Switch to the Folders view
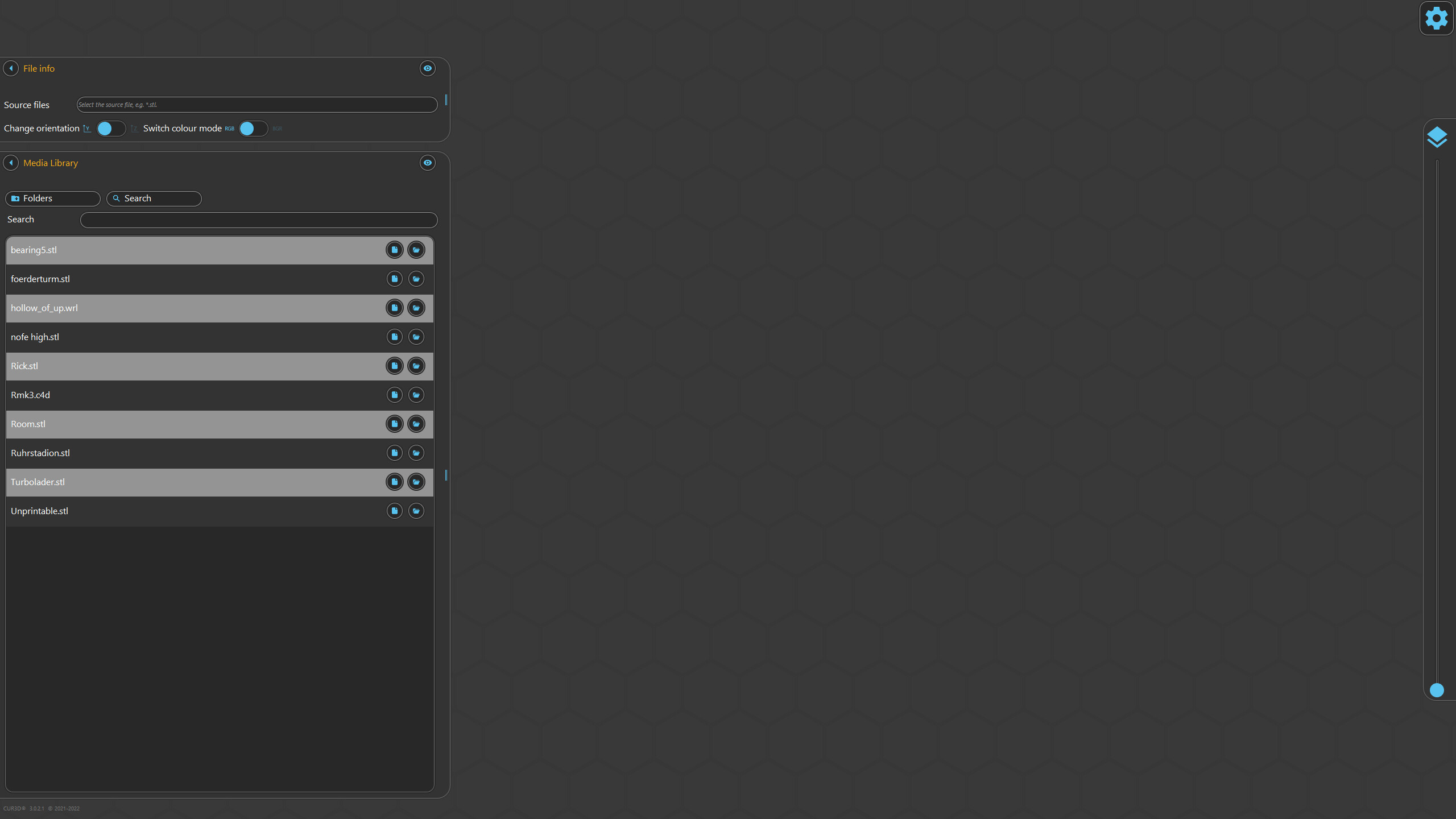The height and width of the screenshot is (819, 1456). (x=52, y=198)
